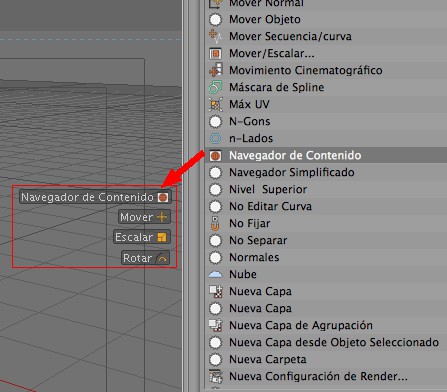
Task: Choose Navegador Simplificado command entry
Action: click(x=326, y=173)
